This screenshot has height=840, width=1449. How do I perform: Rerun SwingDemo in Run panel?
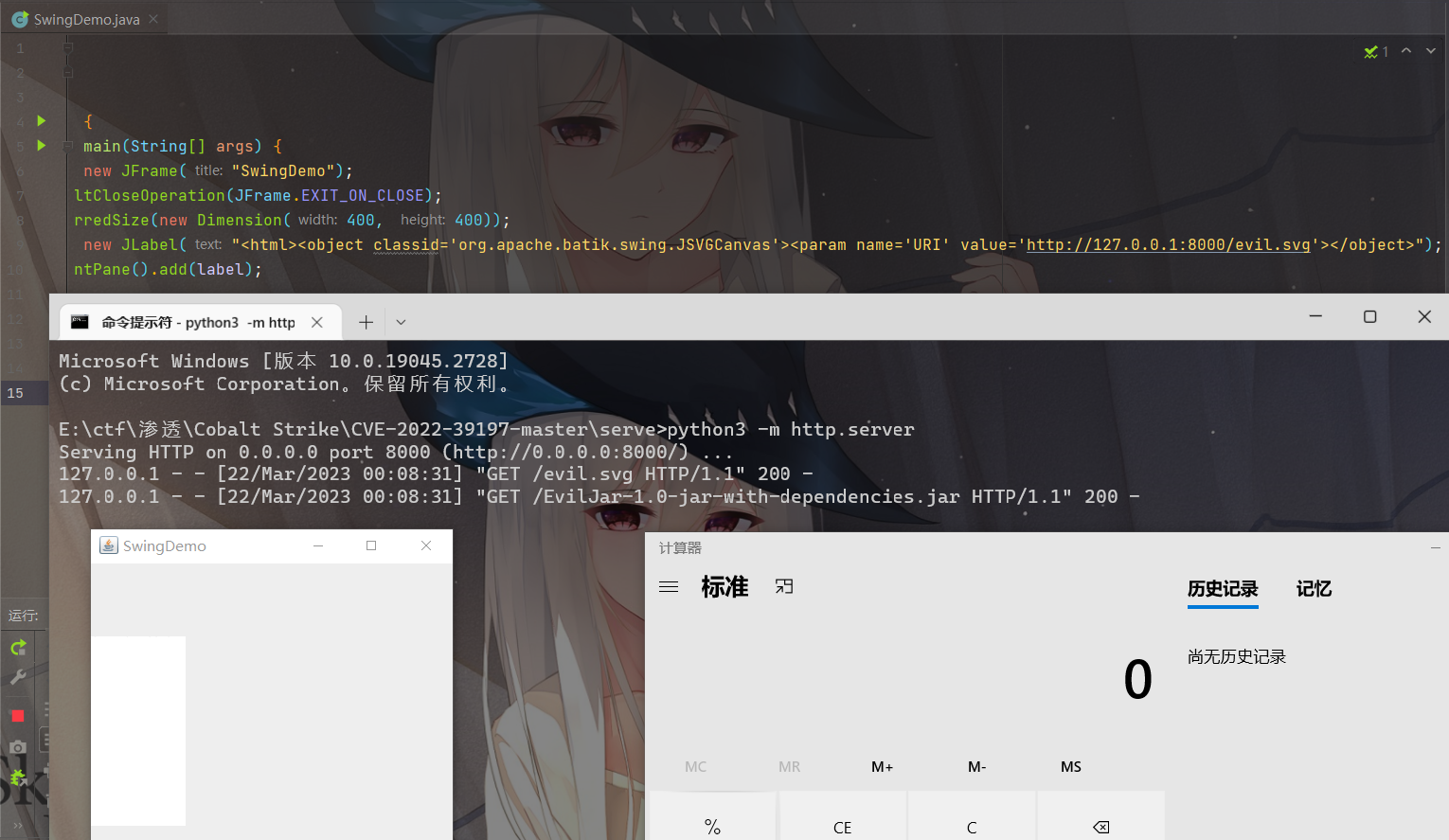click(18, 648)
